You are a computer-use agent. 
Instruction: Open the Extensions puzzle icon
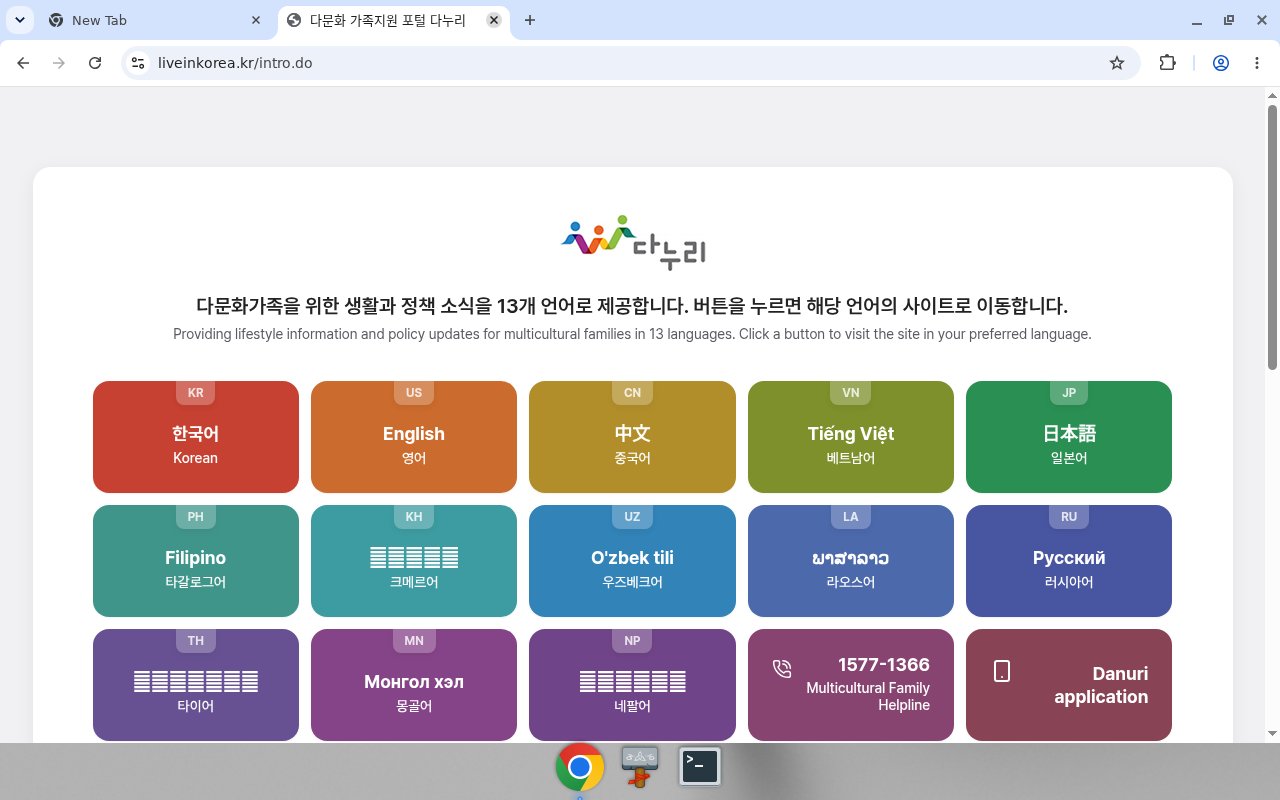(x=1167, y=63)
